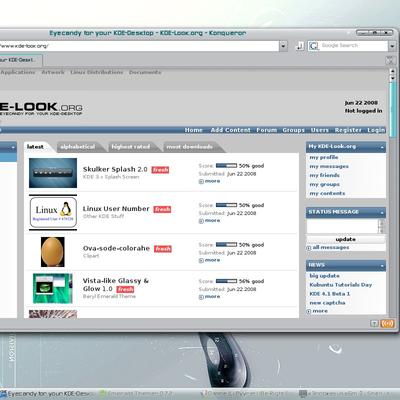Open the Documents category
The height and width of the screenshot is (400, 400).
pyautogui.click(x=145, y=72)
